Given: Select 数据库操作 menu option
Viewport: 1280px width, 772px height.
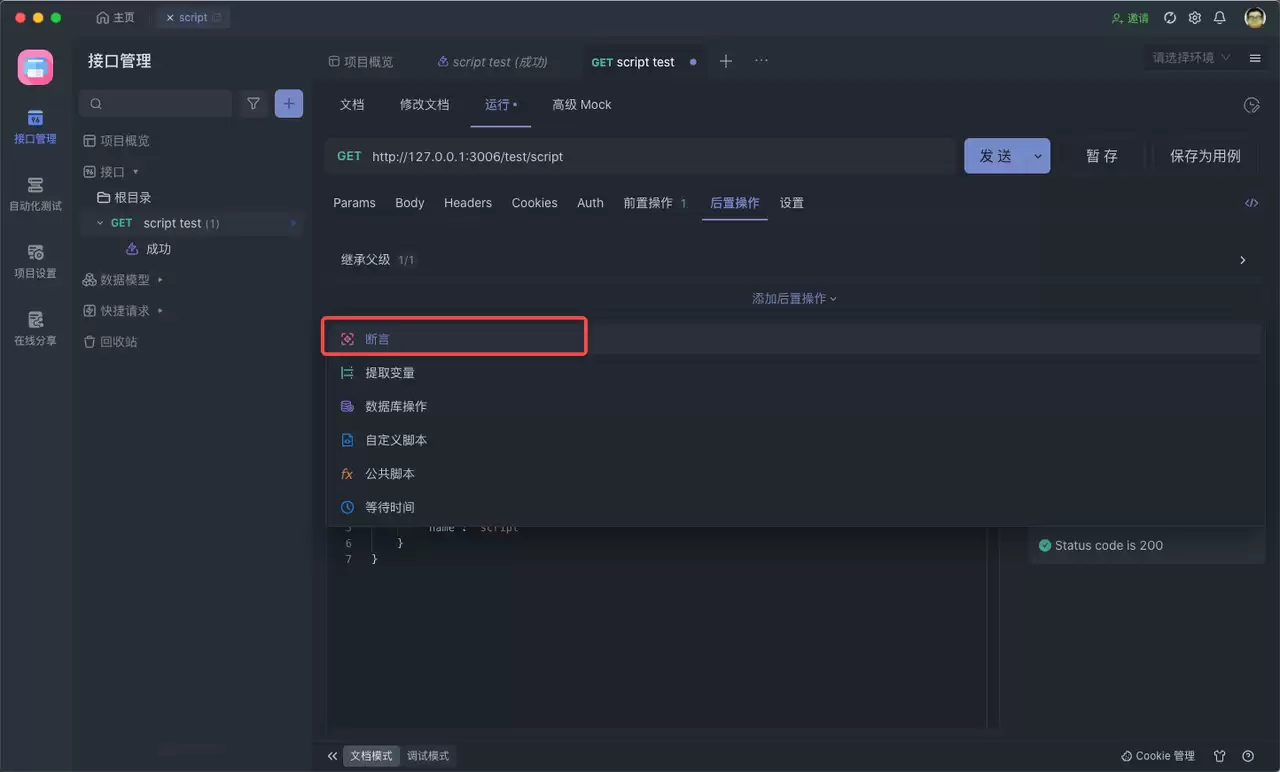Looking at the screenshot, I should coord(795,406).
